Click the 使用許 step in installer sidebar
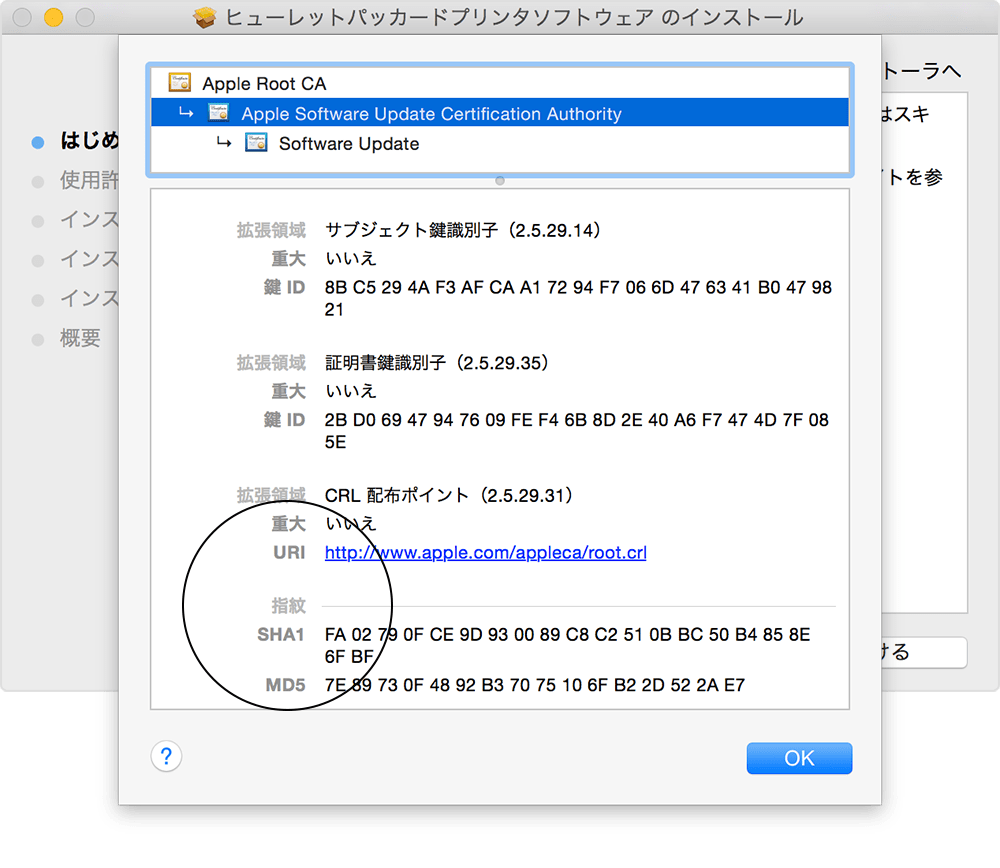Viewport: 1000px width, 868px height. (89, 180)
